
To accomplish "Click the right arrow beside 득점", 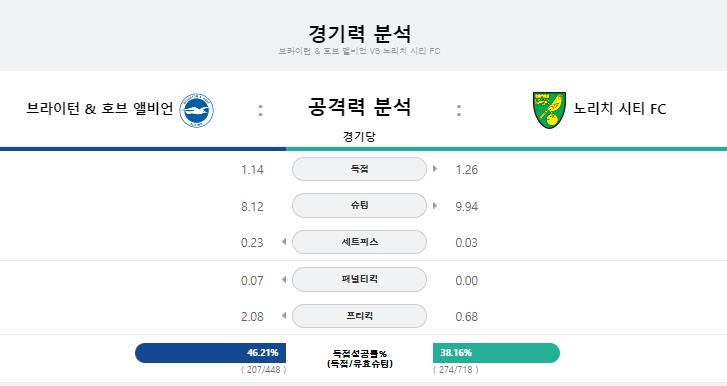I will [x=435, y=169].
